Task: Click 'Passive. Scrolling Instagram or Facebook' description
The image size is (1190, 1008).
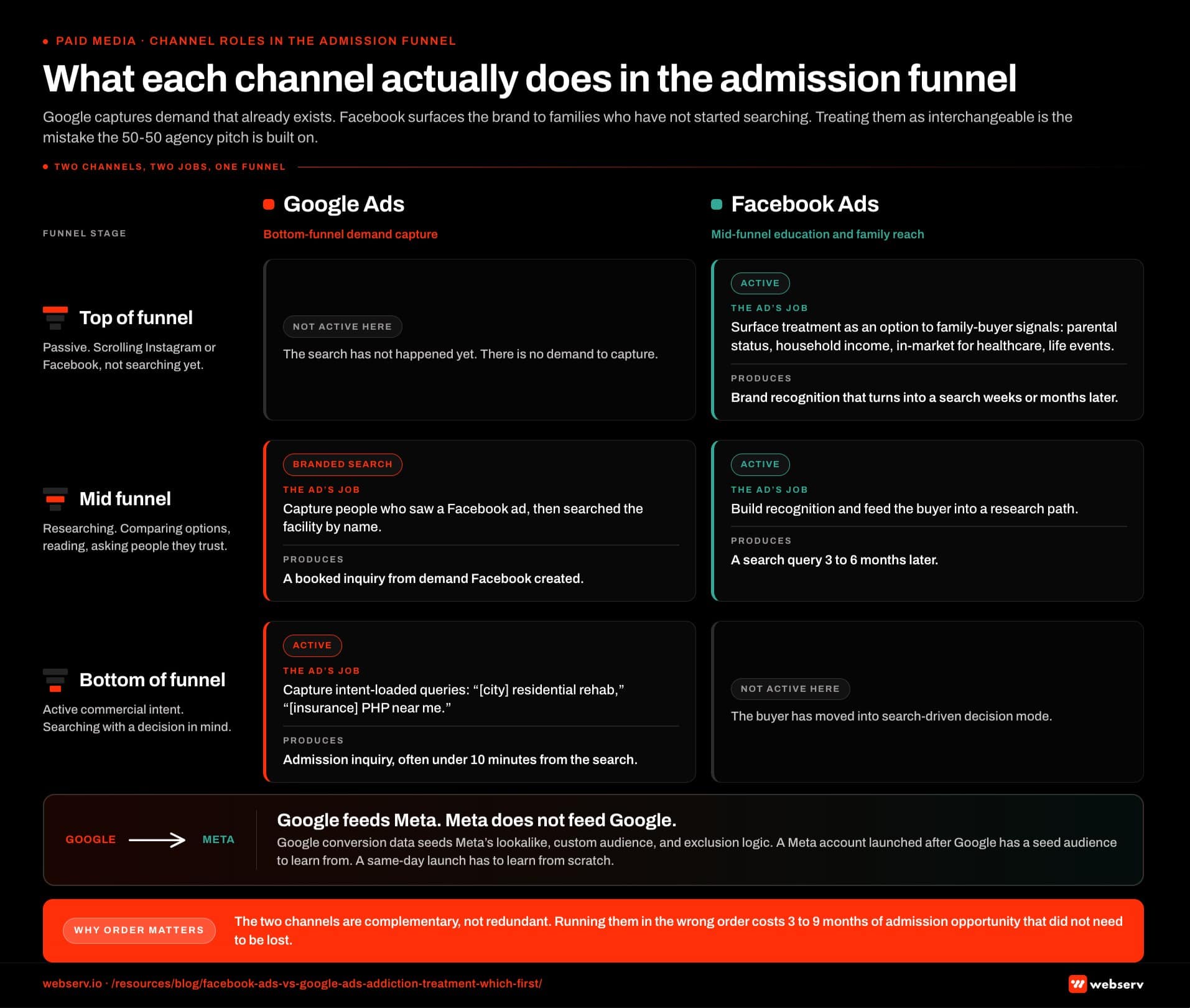Action: click(x=129, y=356)
